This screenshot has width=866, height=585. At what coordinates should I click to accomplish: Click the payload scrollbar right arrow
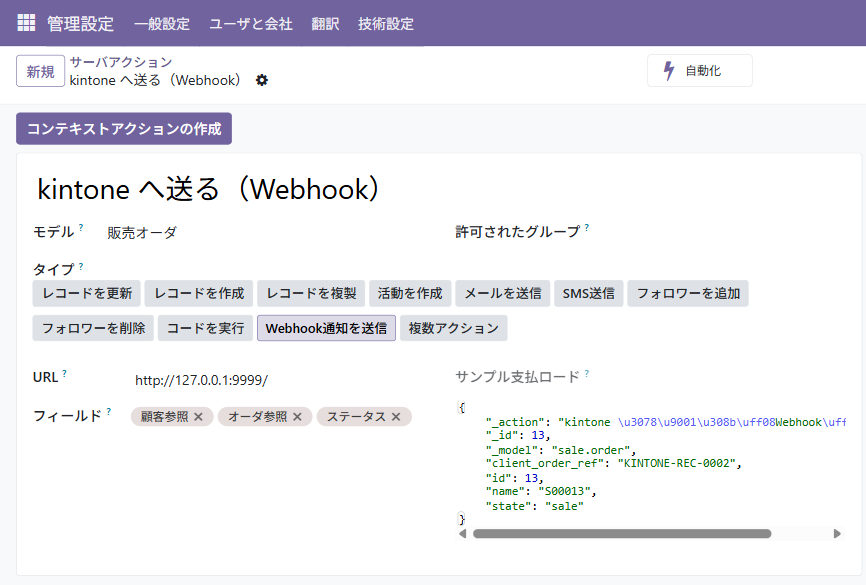point(837,534)
